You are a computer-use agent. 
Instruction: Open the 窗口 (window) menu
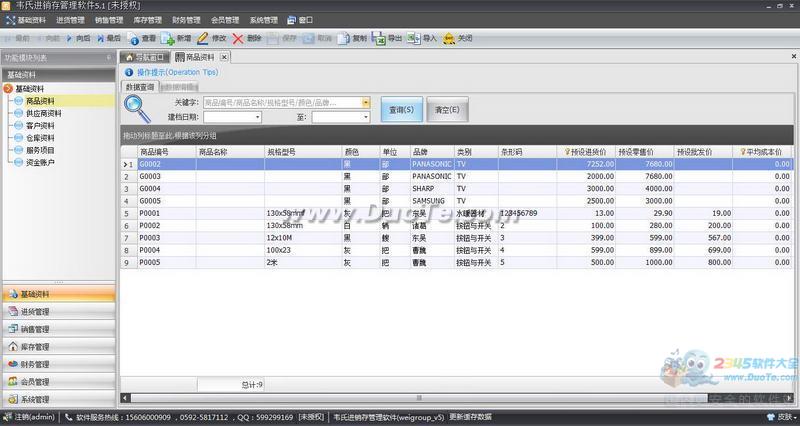[300, 20]
